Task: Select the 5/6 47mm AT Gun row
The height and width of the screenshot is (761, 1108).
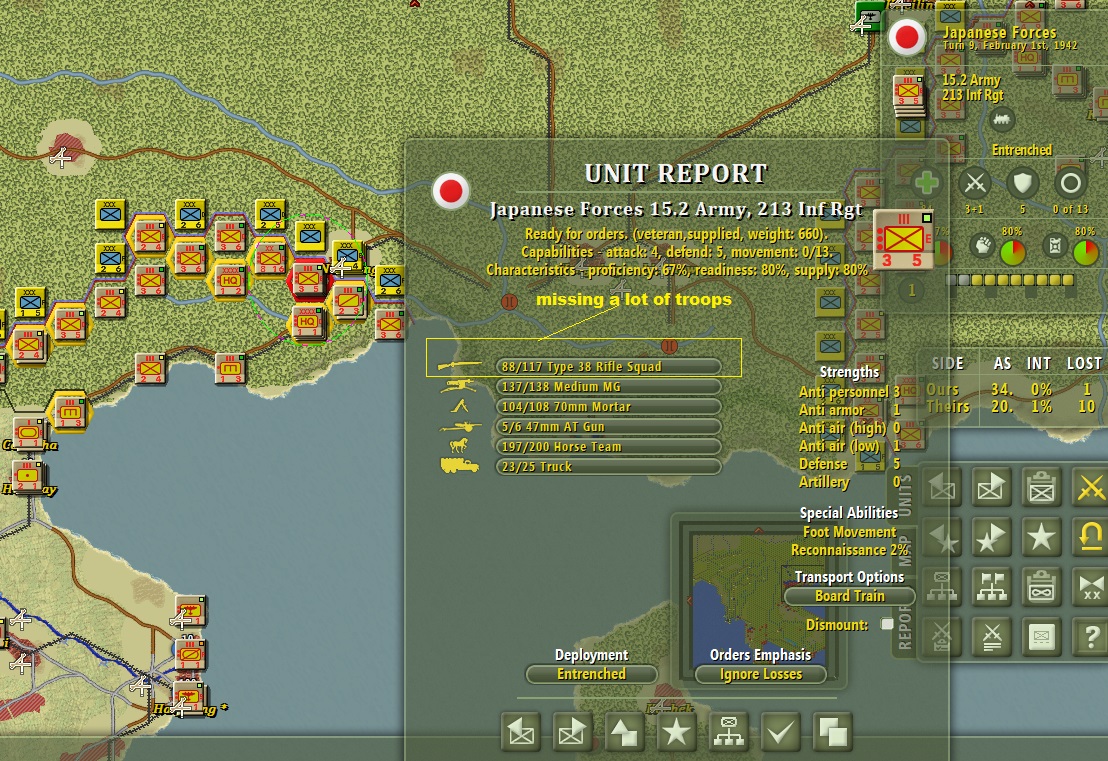Action: pos(608,426)
